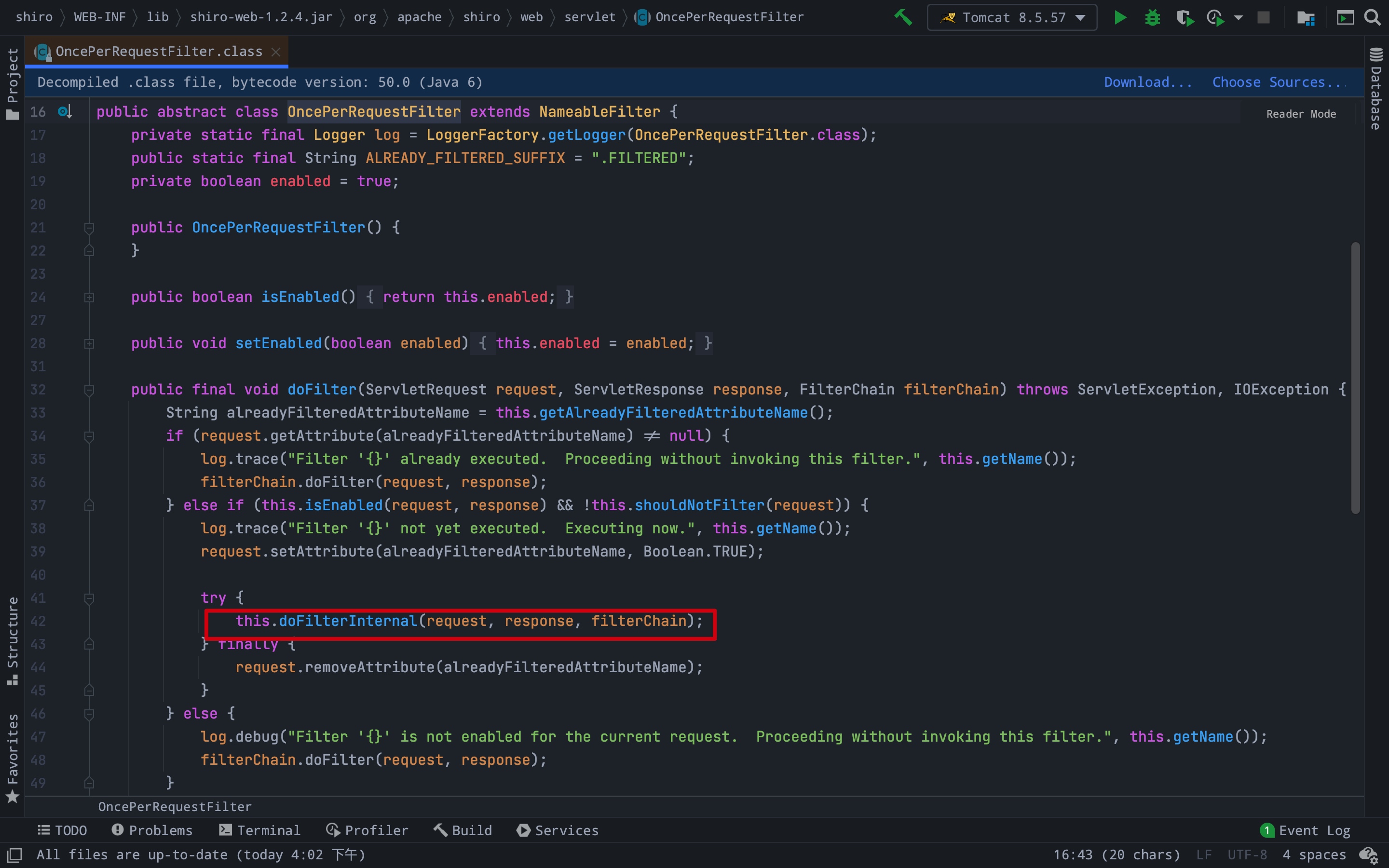This screenshot has height=868, width=1389.
Task: Click the Build project hammer icon
Action: pyautogui.click(x=903, y=17)
